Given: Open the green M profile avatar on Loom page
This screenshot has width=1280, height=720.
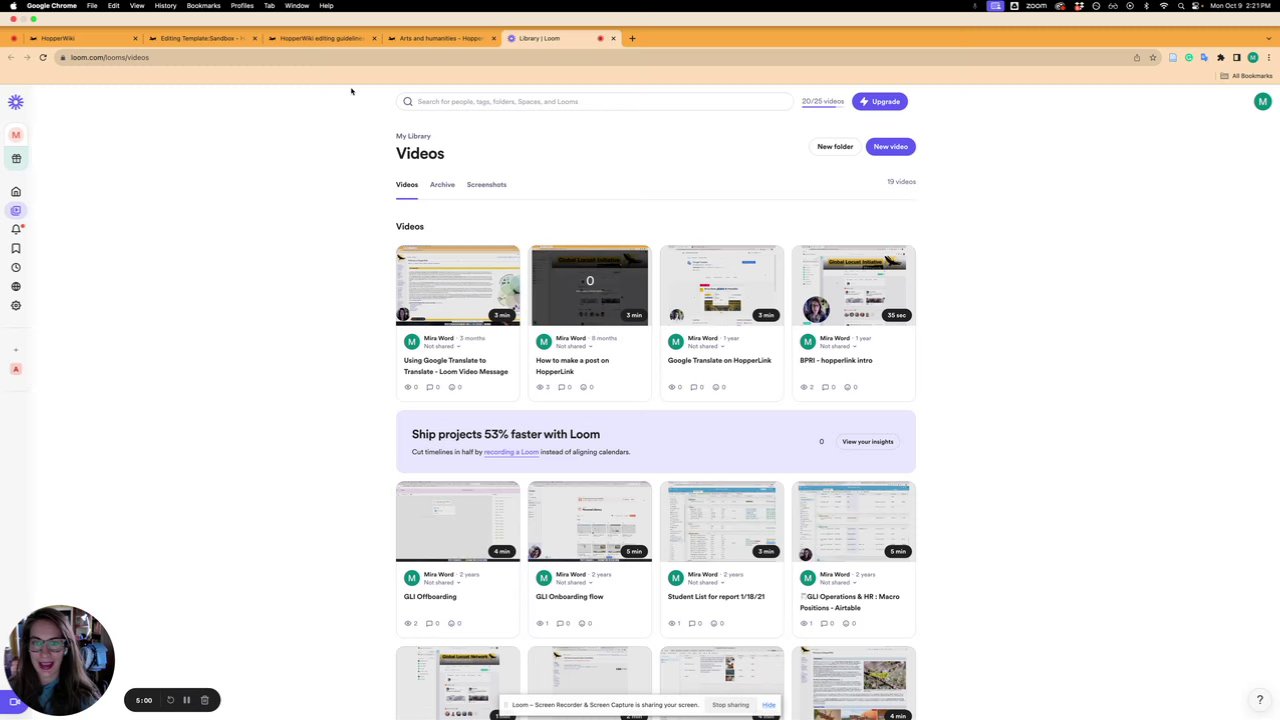Looking at the screenshot, I should pyautogui.click(x=1262, y=101).
